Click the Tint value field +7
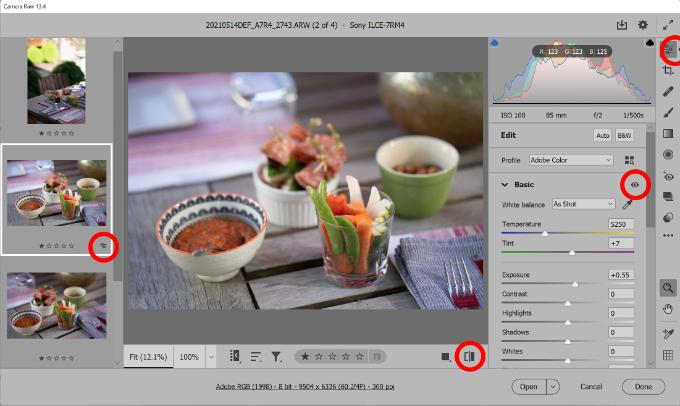Screen dimensions: 680x406 [x=621, y=243]
